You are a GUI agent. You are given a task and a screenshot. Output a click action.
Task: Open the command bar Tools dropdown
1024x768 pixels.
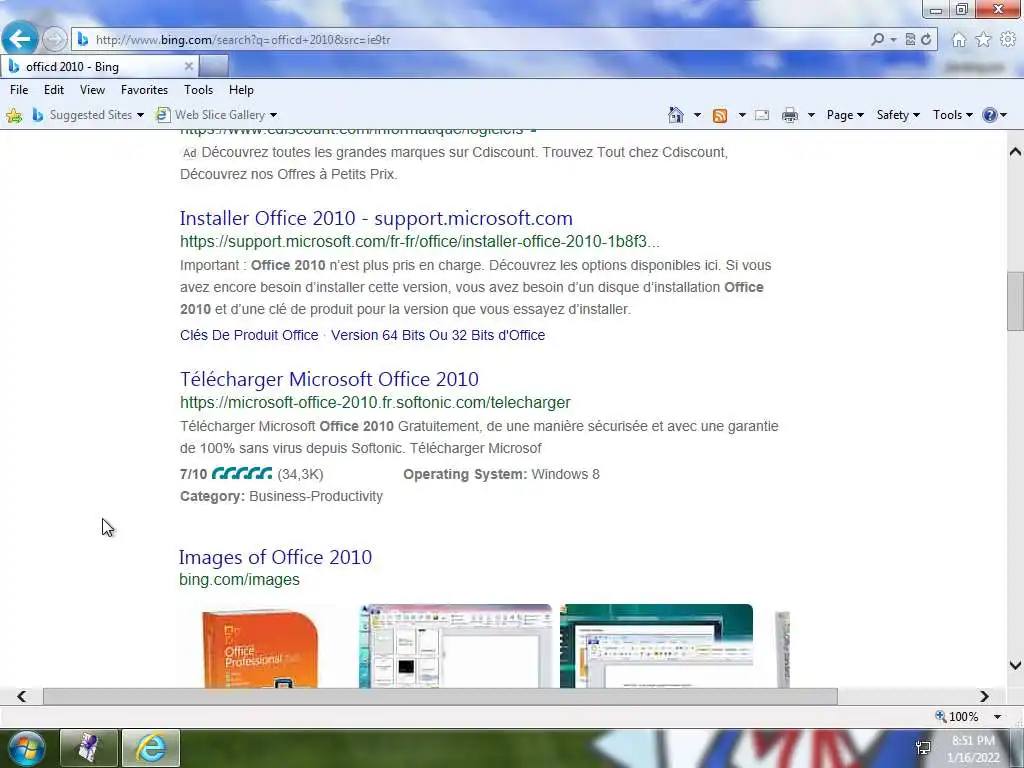point(953,115)
